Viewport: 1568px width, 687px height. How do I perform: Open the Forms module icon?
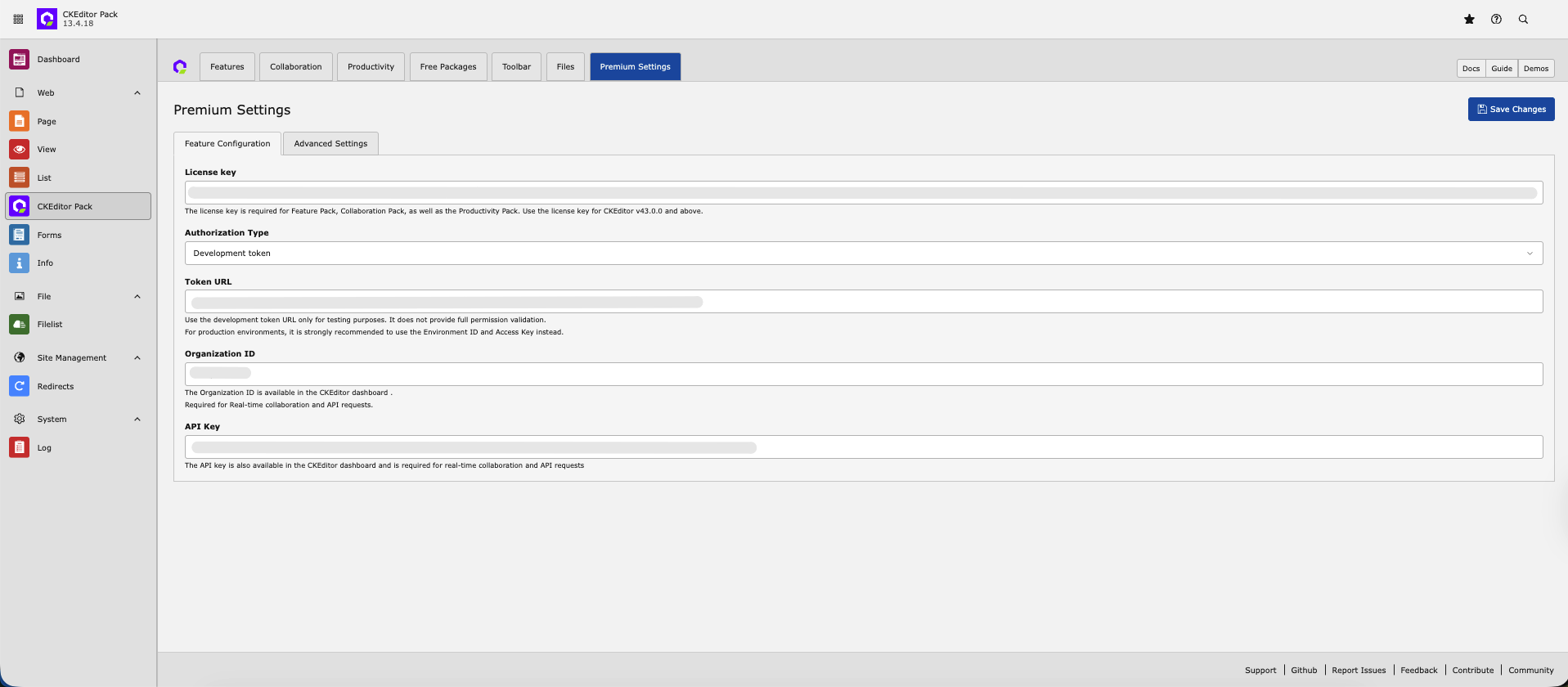pos(19,235)
